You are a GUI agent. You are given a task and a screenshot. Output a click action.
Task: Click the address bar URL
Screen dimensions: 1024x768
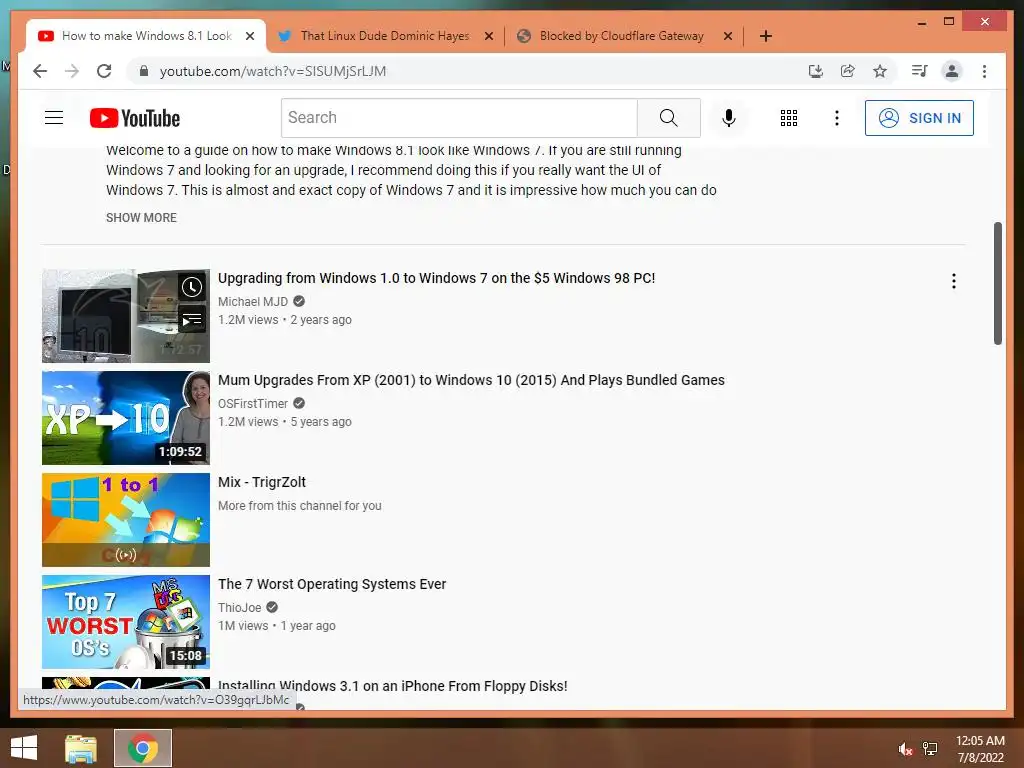[x=273, y=71]
